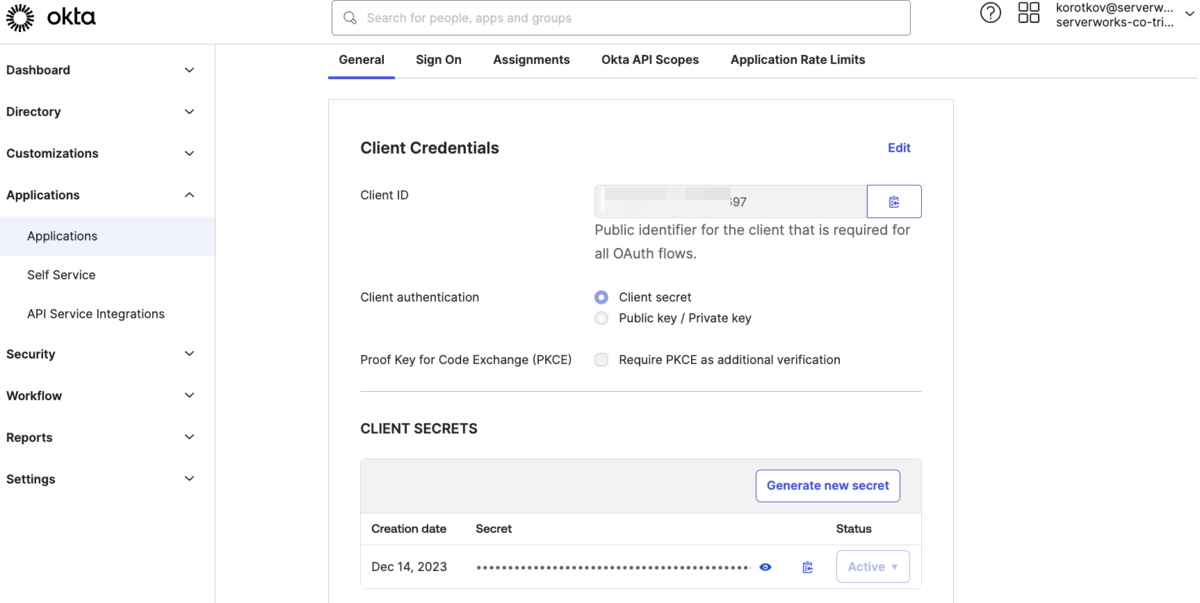Switch to the Assignments tab

pos(531,60)
